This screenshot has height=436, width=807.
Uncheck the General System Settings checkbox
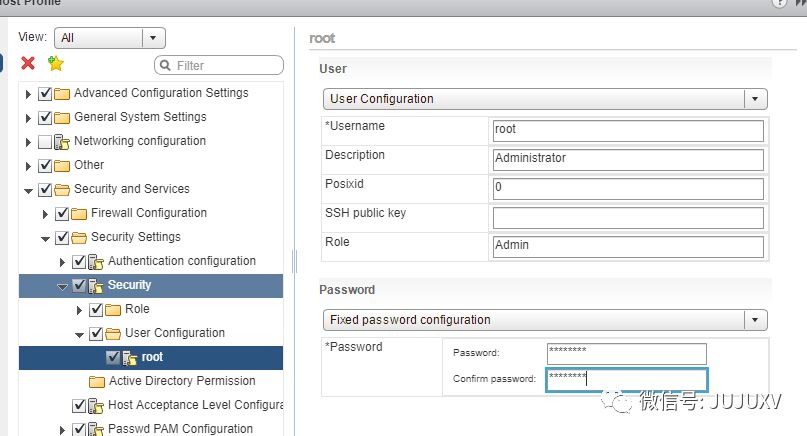click(44, 117)
